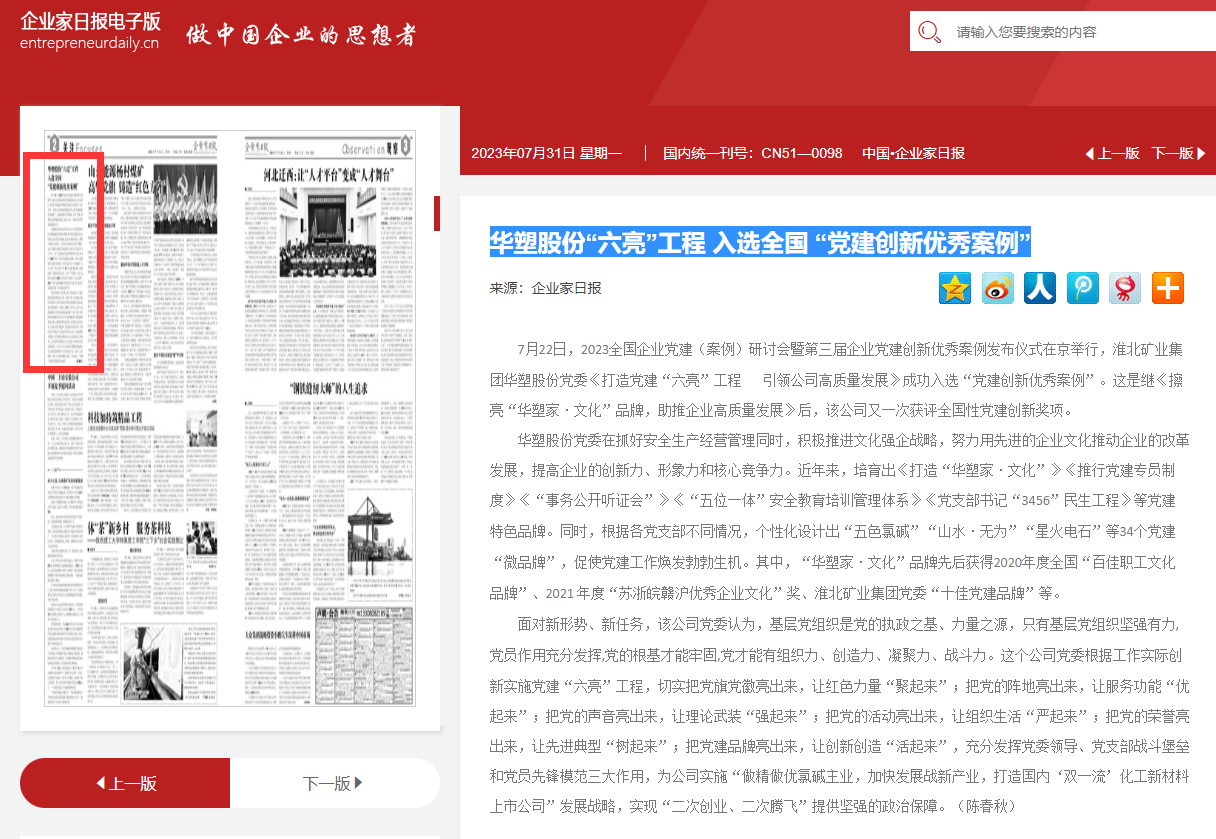The height and width of the screenshot is (839, 1216).
Task: Go to 下一版 in top red bar
Action: pyautogui.click(x=1178, y=153)
